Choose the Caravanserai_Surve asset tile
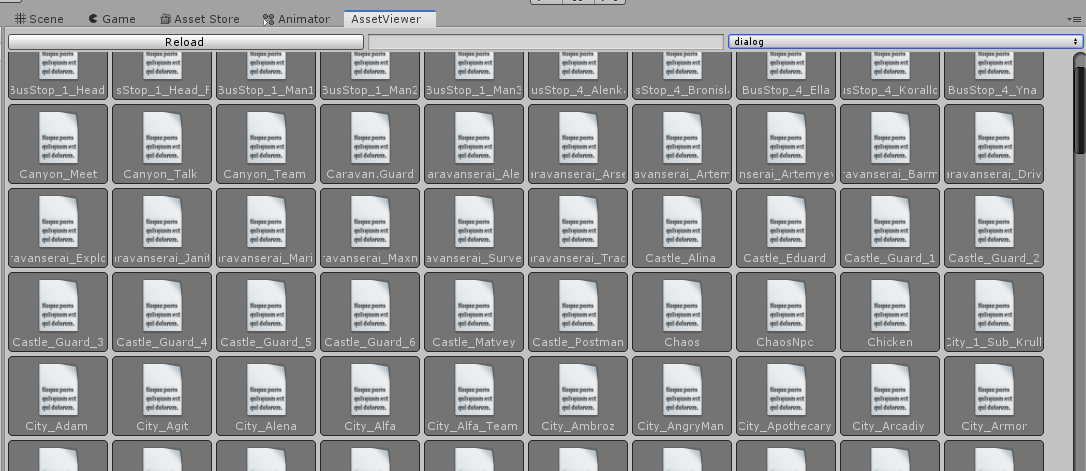The width and height of the screenshot is (1086, 471). pyautogui.click(x=474, y=228)
